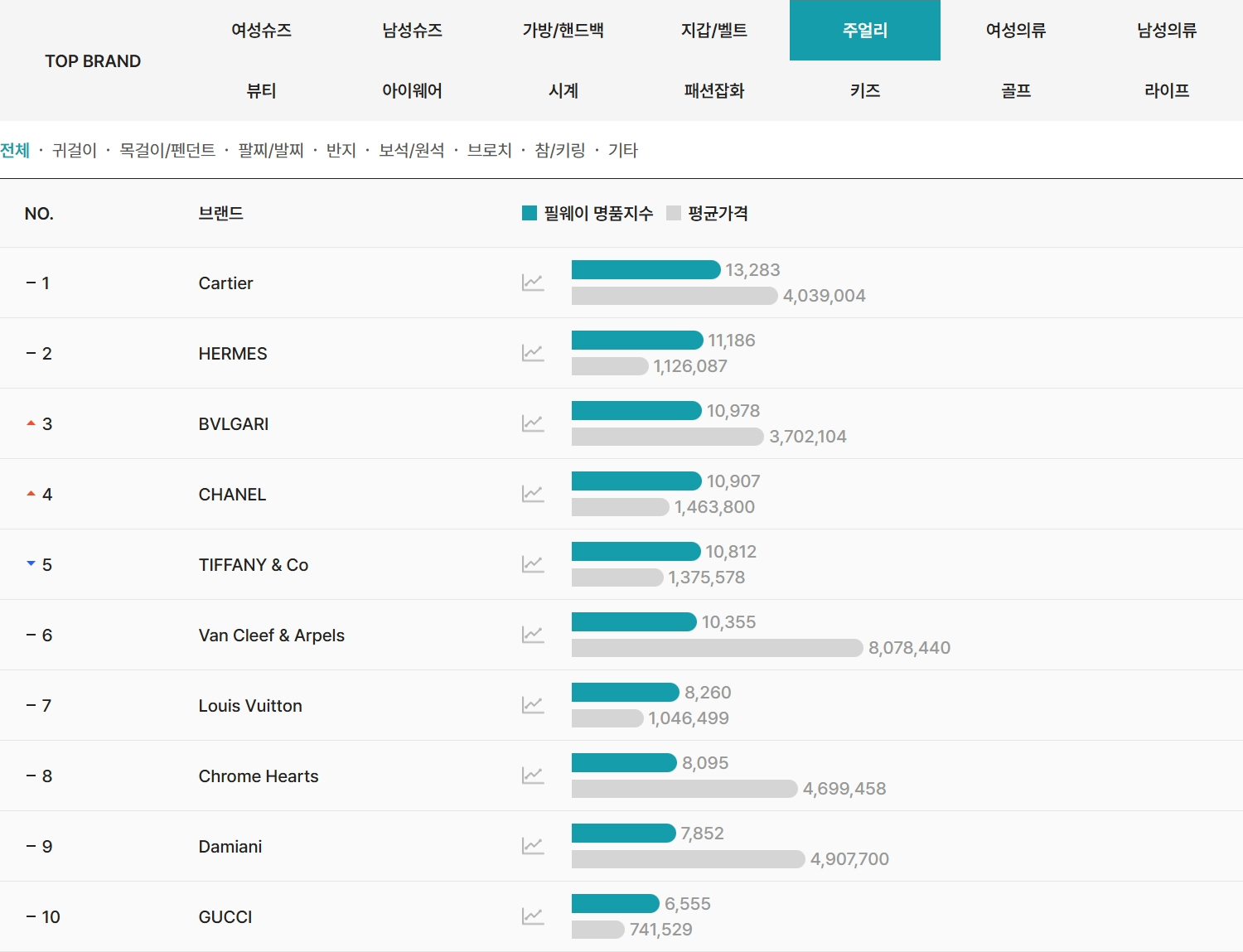Switch to the 라이프 category tab
Screen dimensions: 1243x952
1167,91
